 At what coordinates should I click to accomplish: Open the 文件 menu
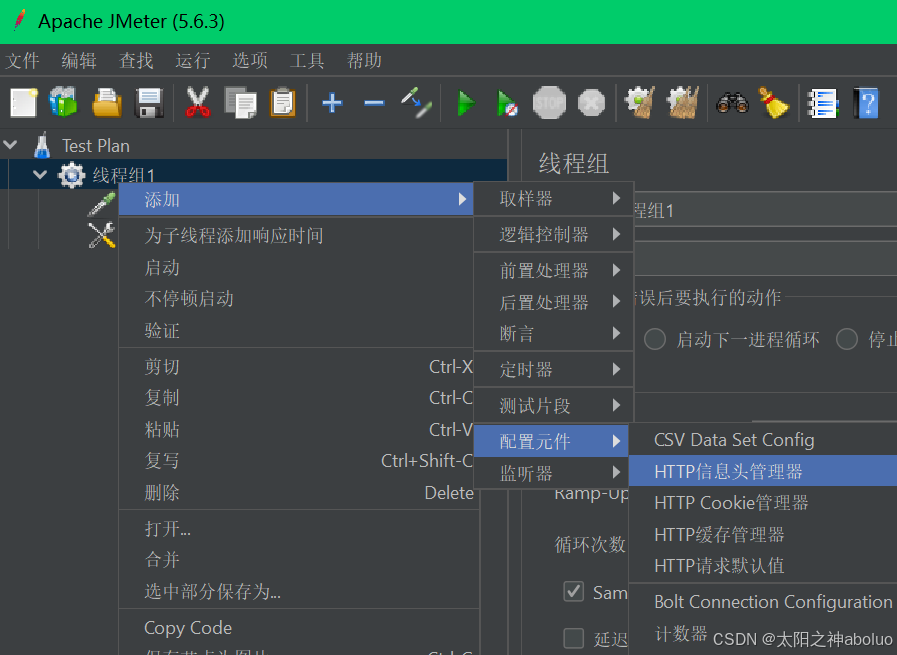point(22,61)
